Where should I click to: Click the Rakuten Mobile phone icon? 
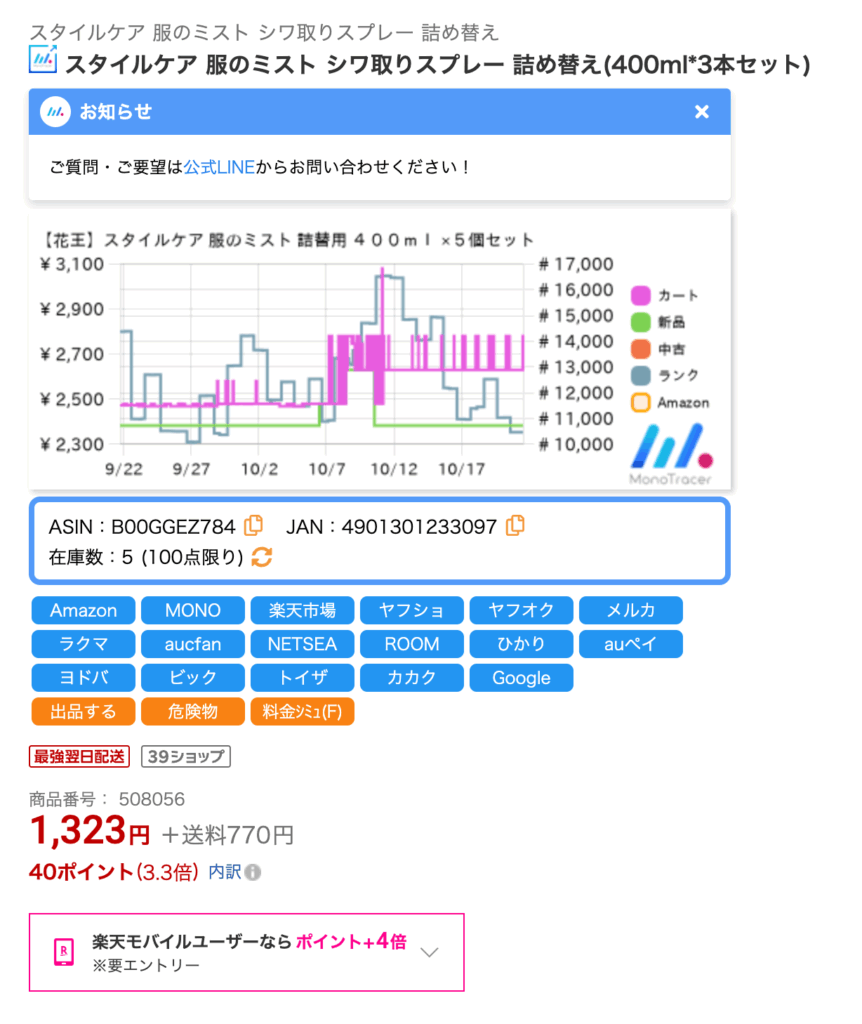tap(63, 952)
